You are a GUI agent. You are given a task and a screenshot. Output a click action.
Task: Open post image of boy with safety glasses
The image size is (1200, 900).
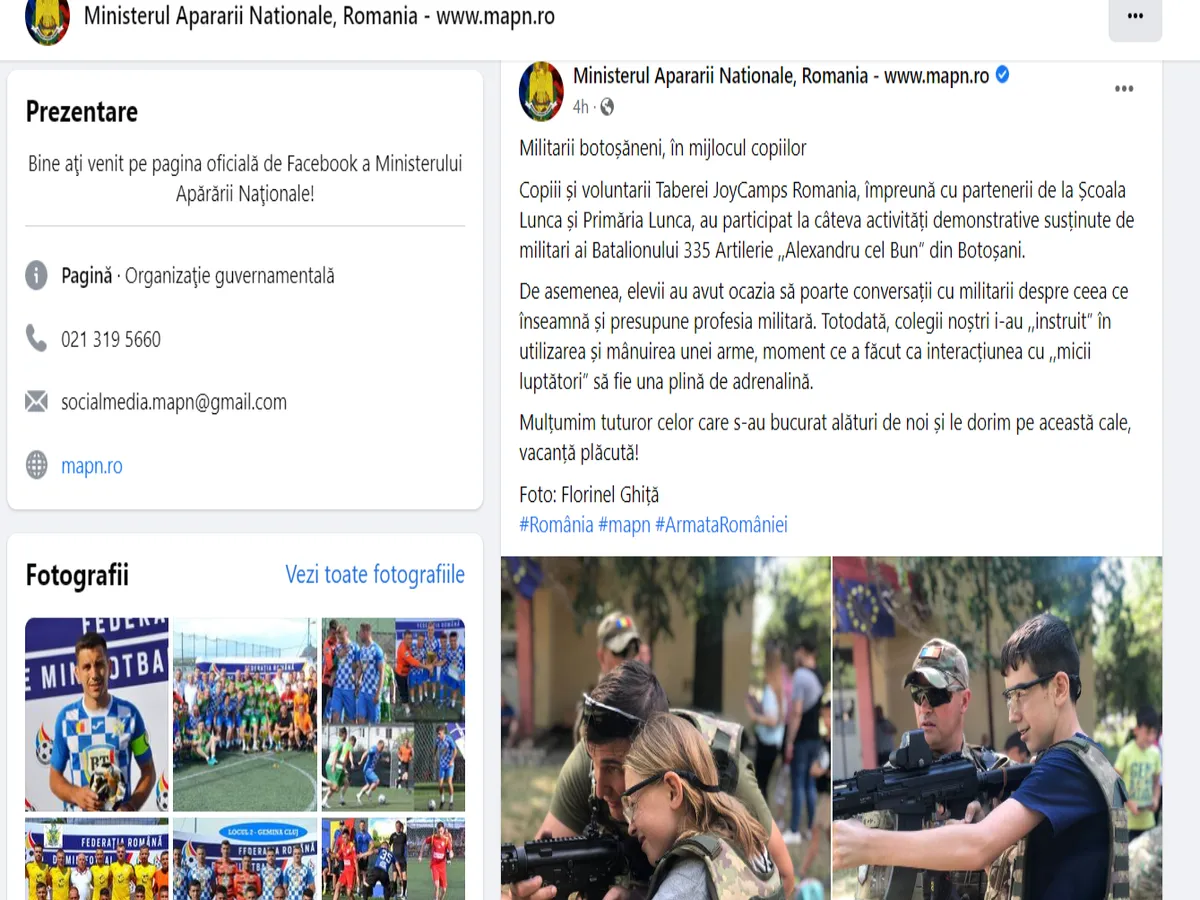tap(998, 728)
